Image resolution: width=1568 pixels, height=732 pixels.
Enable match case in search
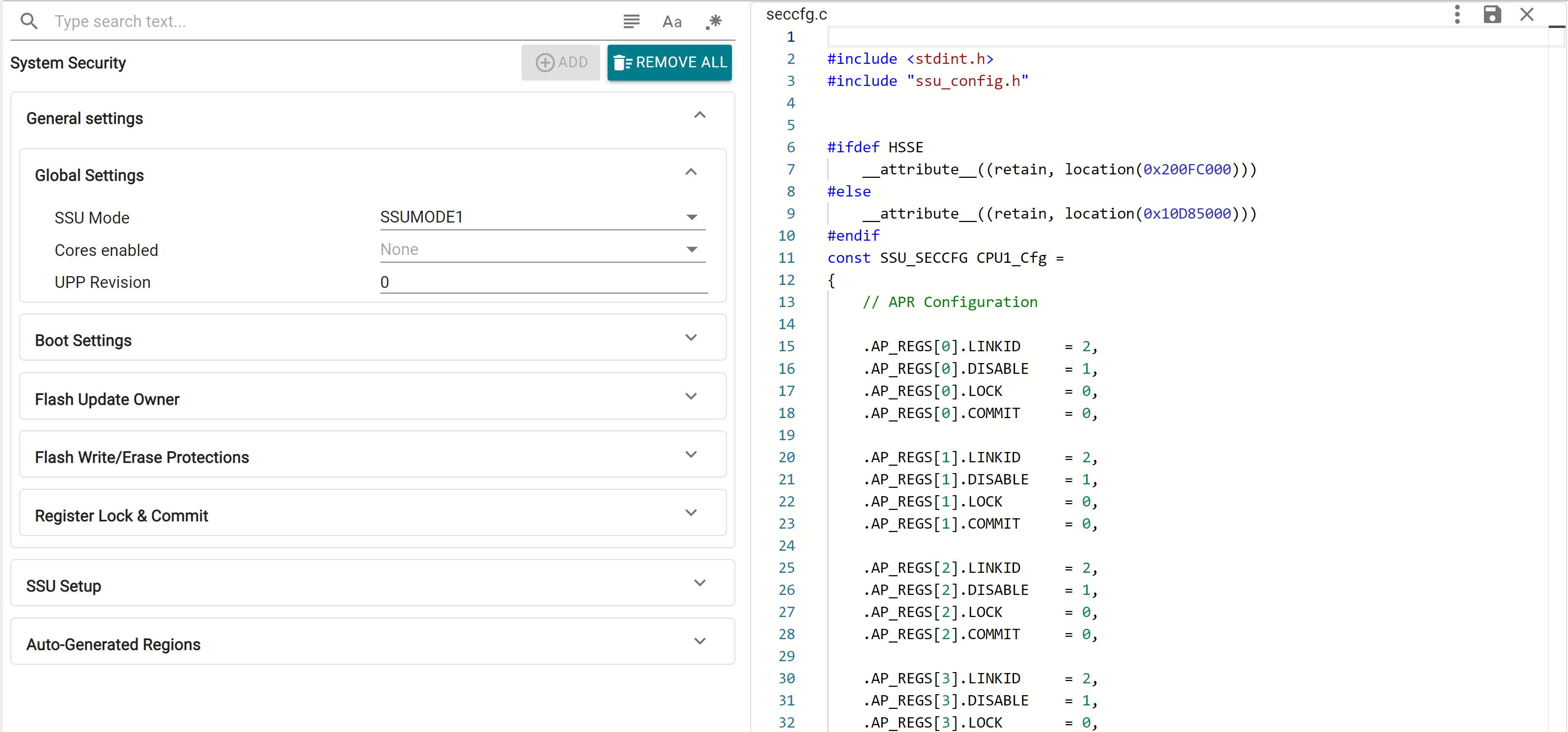(671, 21)
